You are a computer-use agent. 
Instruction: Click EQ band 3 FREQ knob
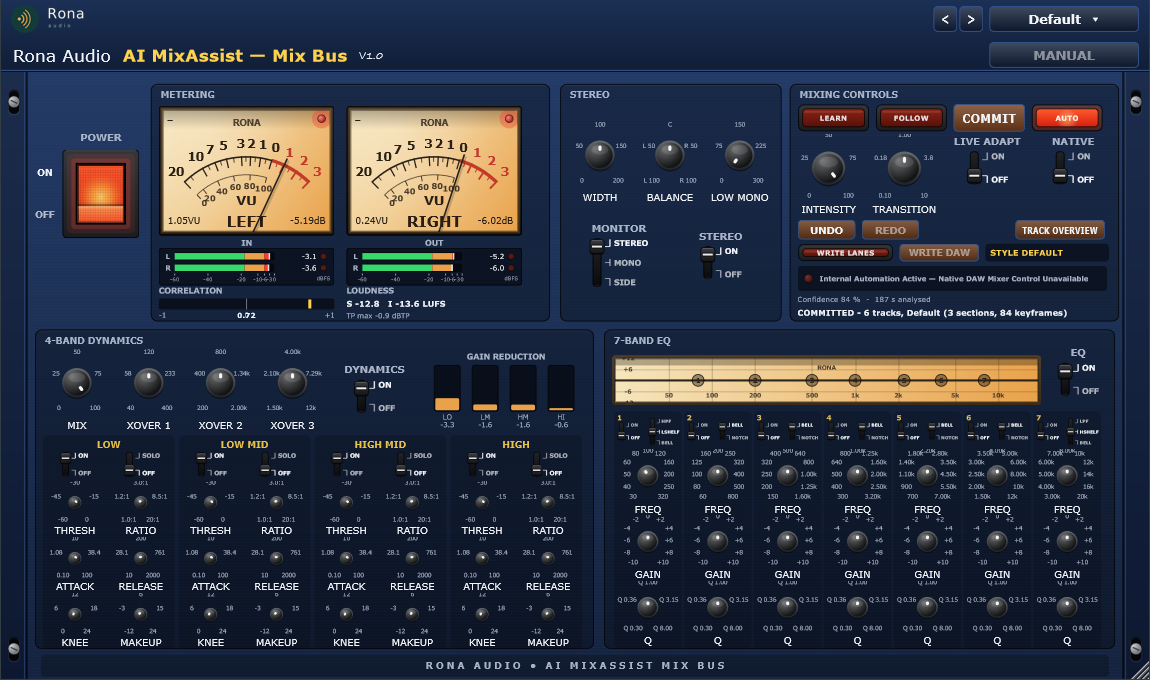[787, 475]
